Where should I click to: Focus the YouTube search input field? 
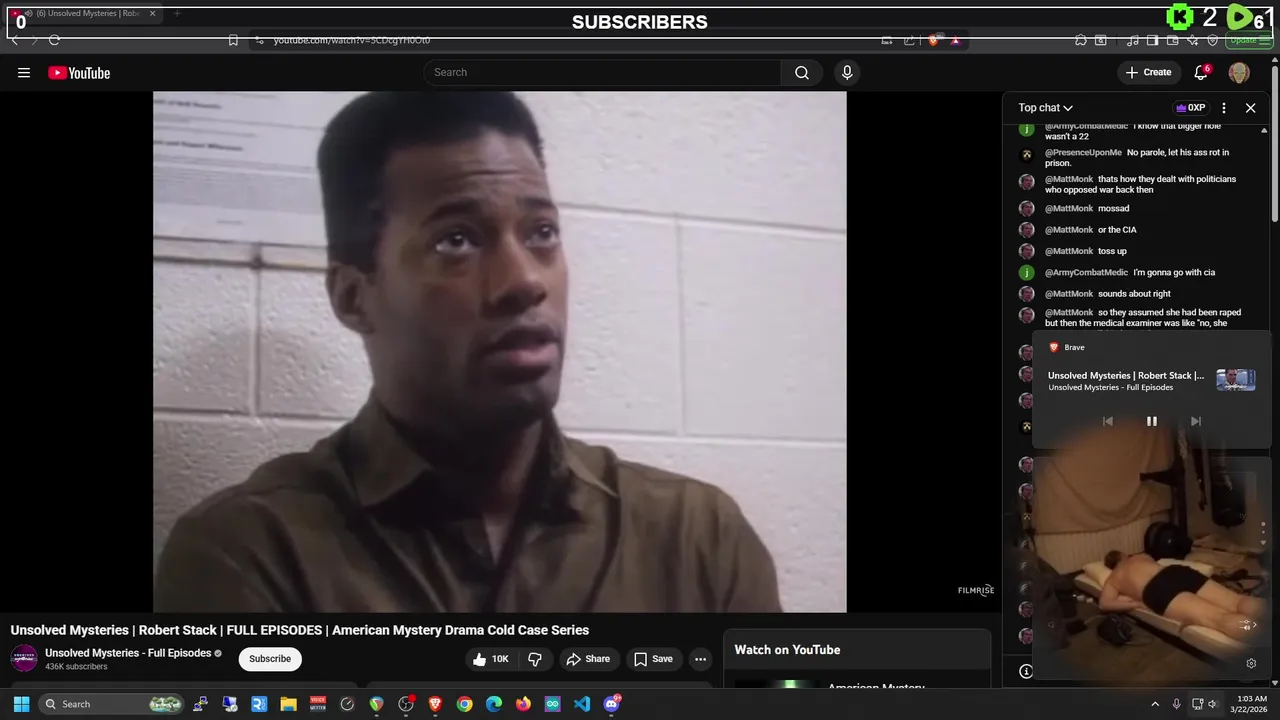(x=602, y=72)
